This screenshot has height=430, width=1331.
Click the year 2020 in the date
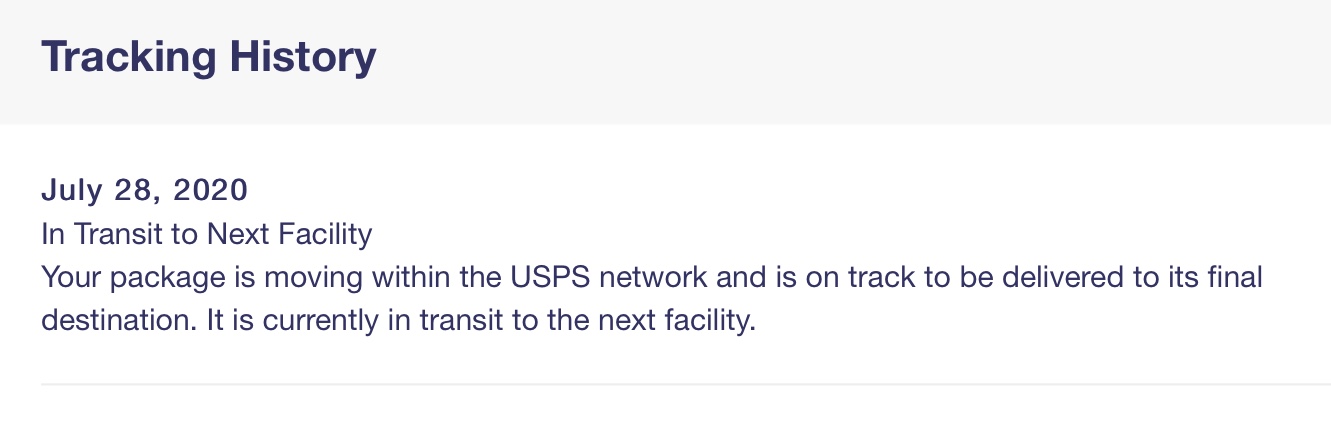coord(210,189)
